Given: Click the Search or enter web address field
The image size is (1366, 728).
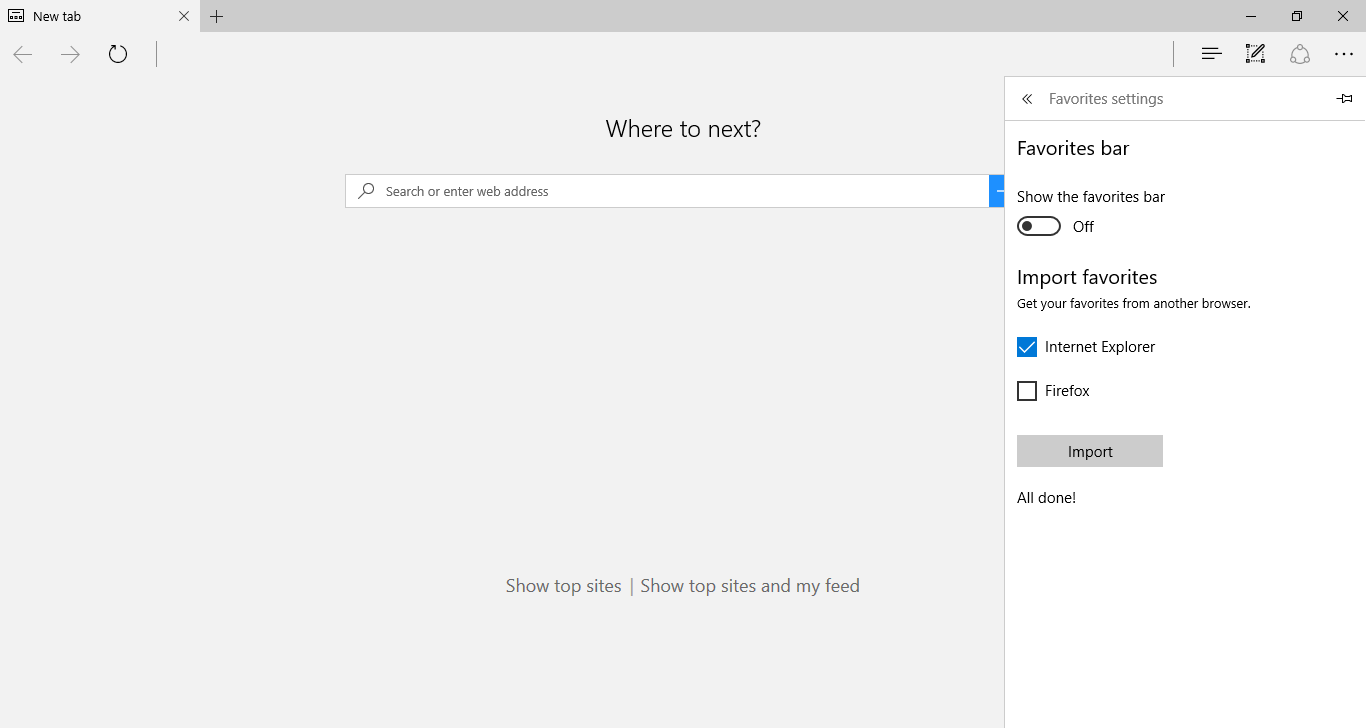Looking at the screenshot, I should pyautogui.click(x=667, y=191).
